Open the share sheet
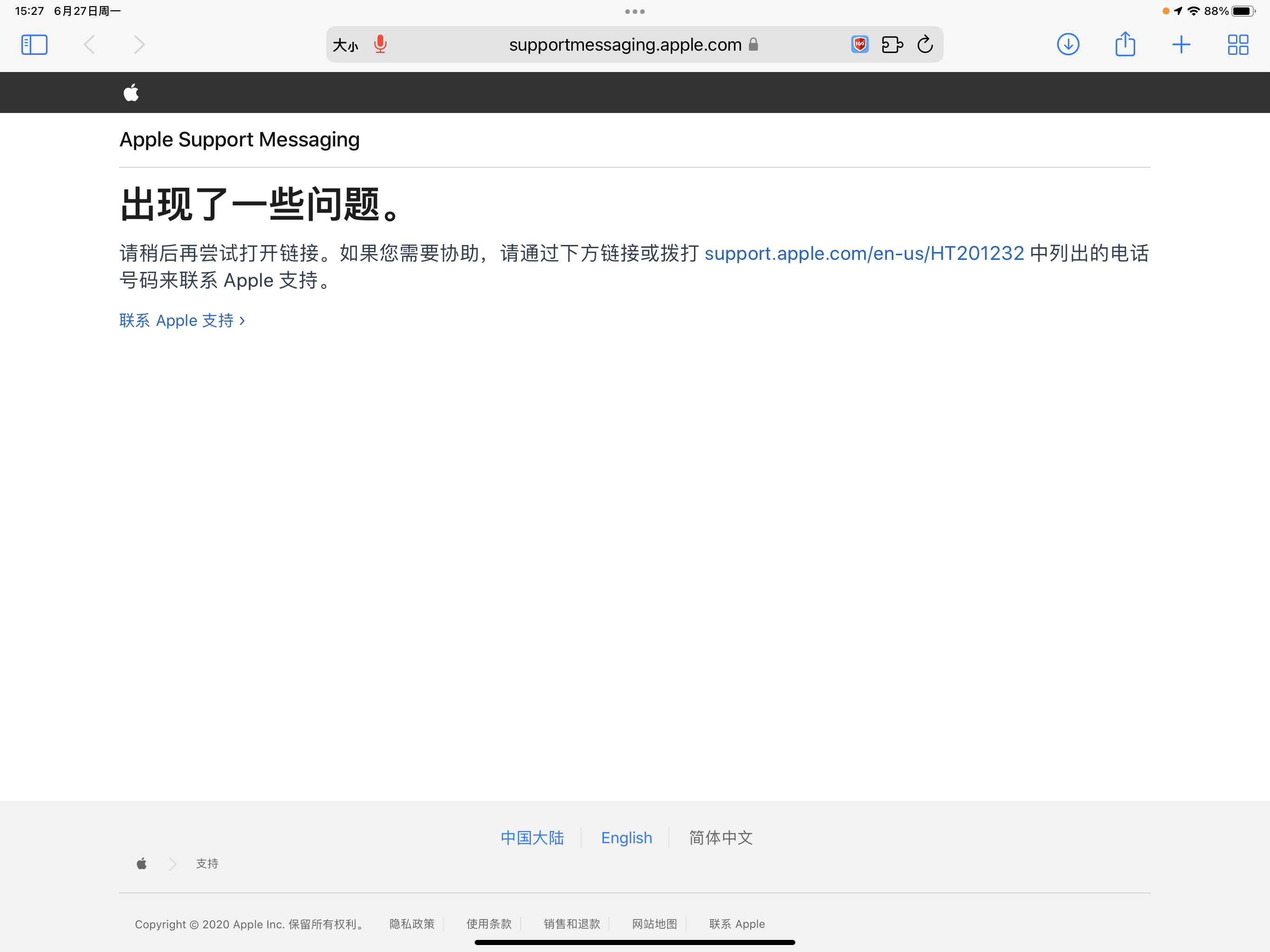The height and width of the screenshot is (952, 1270). point(1125,44)
